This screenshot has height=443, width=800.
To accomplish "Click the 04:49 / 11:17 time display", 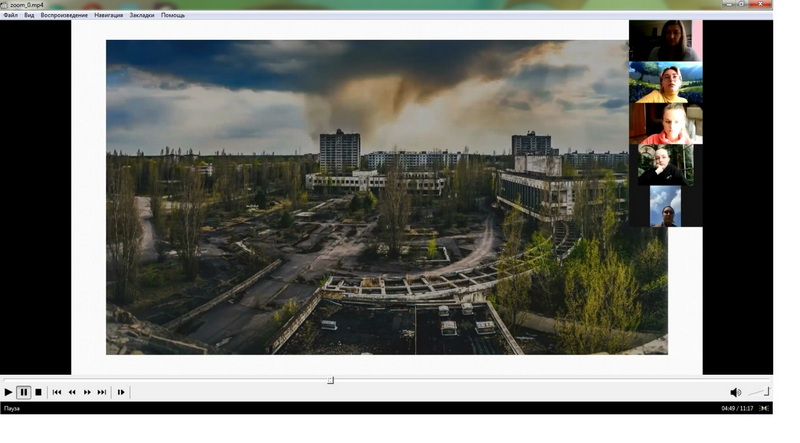I will coord(737,408).
